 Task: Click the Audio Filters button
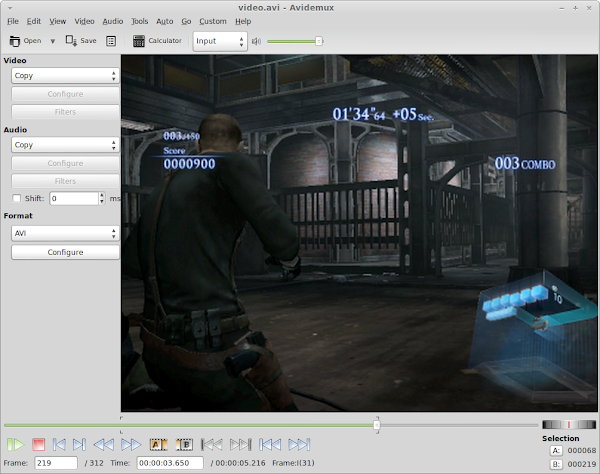coord(65,181)
